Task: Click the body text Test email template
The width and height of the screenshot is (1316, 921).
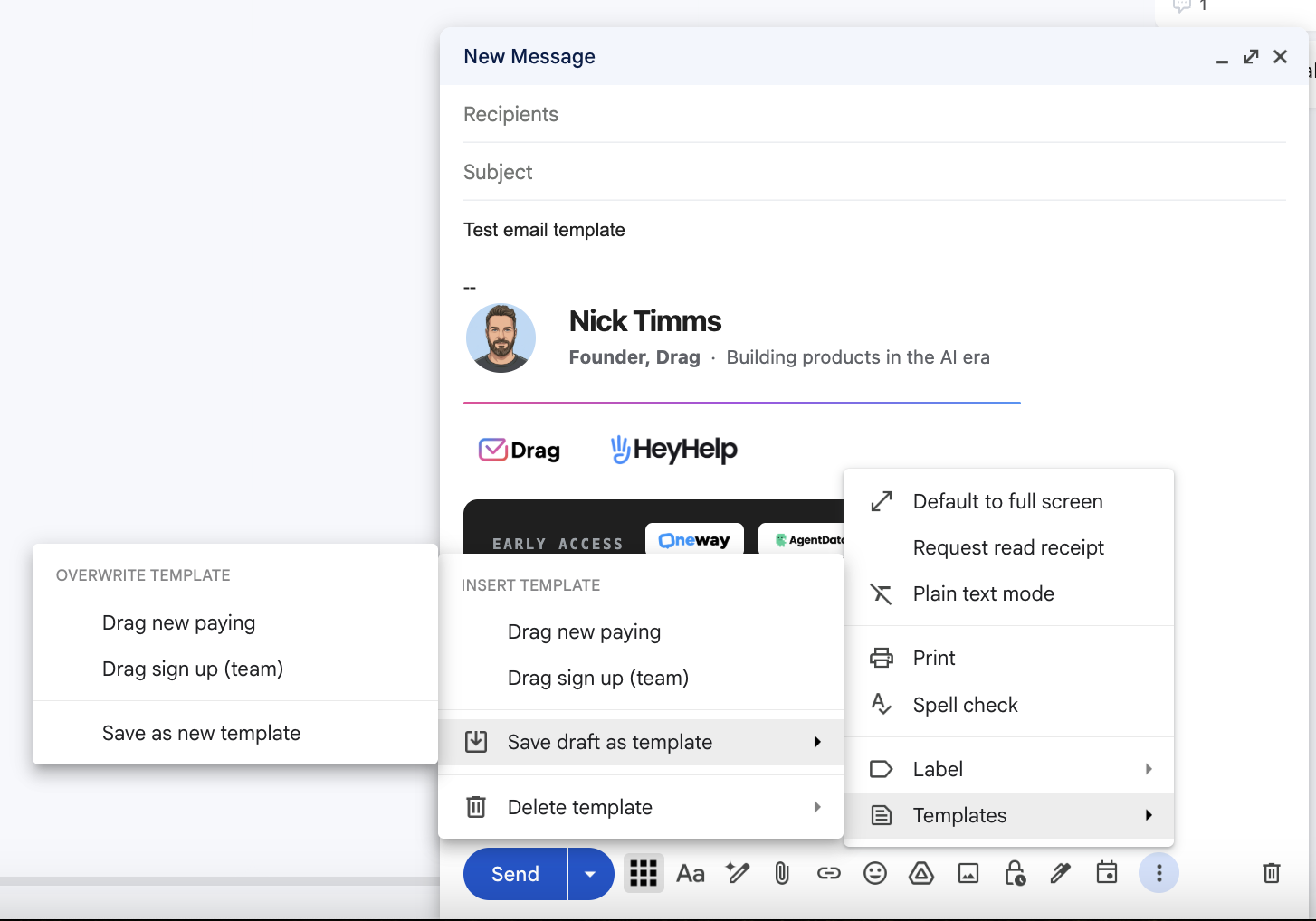Action: click(x=544, y=230)
